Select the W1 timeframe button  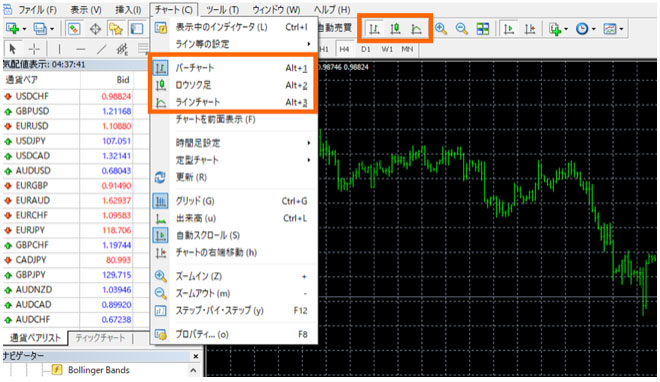point(387,49)
